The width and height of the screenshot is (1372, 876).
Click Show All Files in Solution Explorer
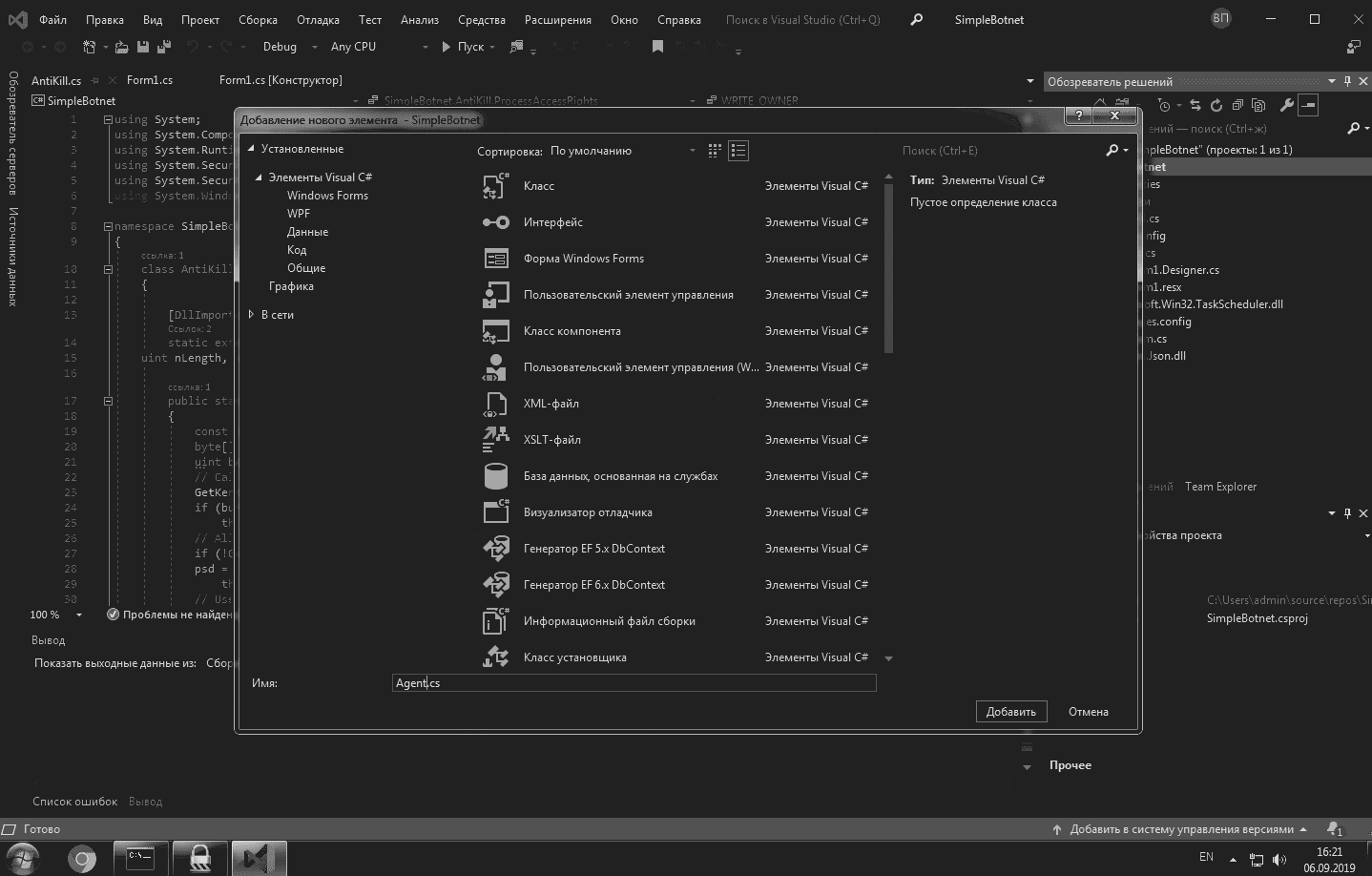(1258, 105)
